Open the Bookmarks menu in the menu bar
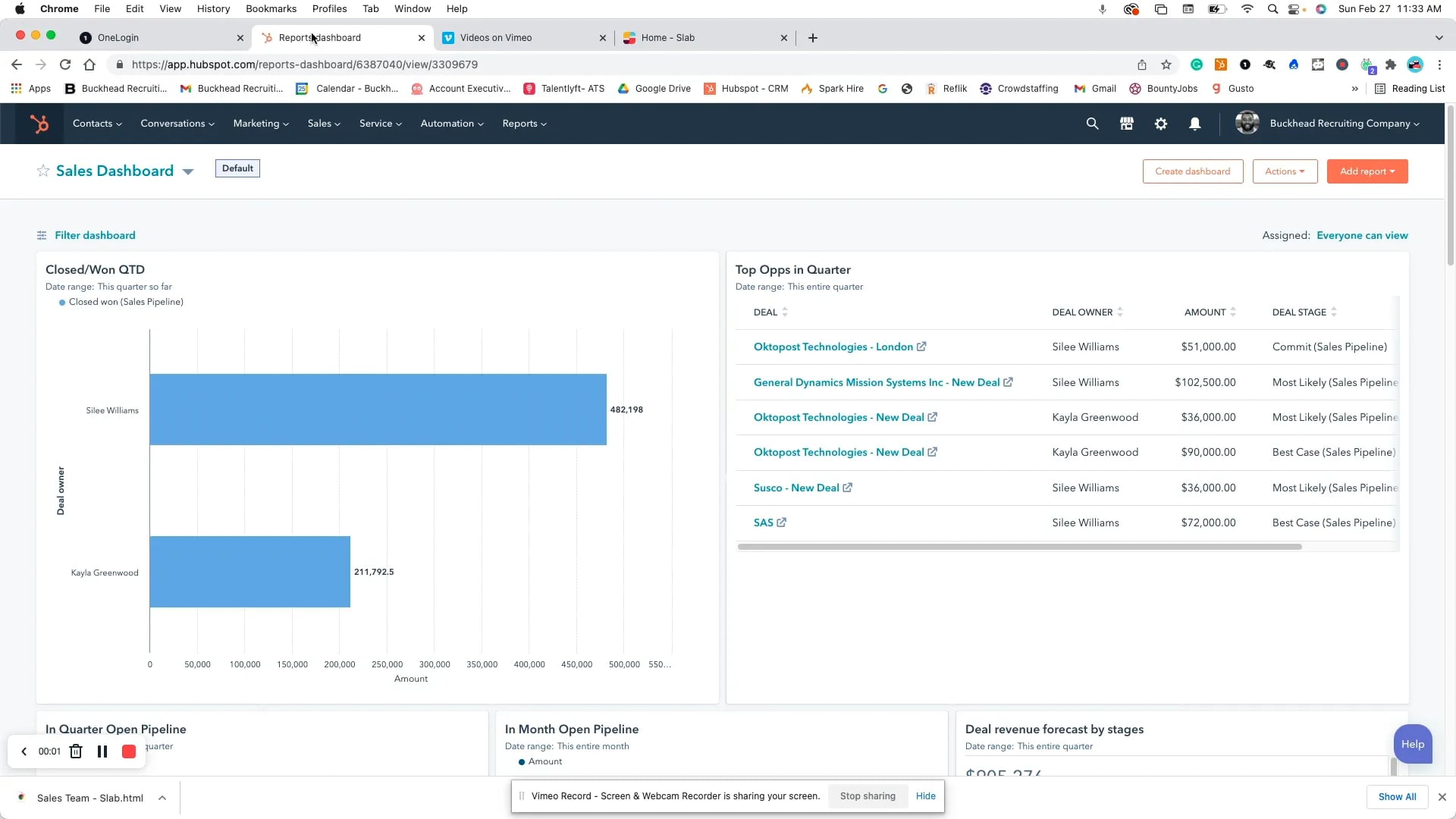Image resolution: width=1456 pixels, height=819 pixels. coord(271,8)
